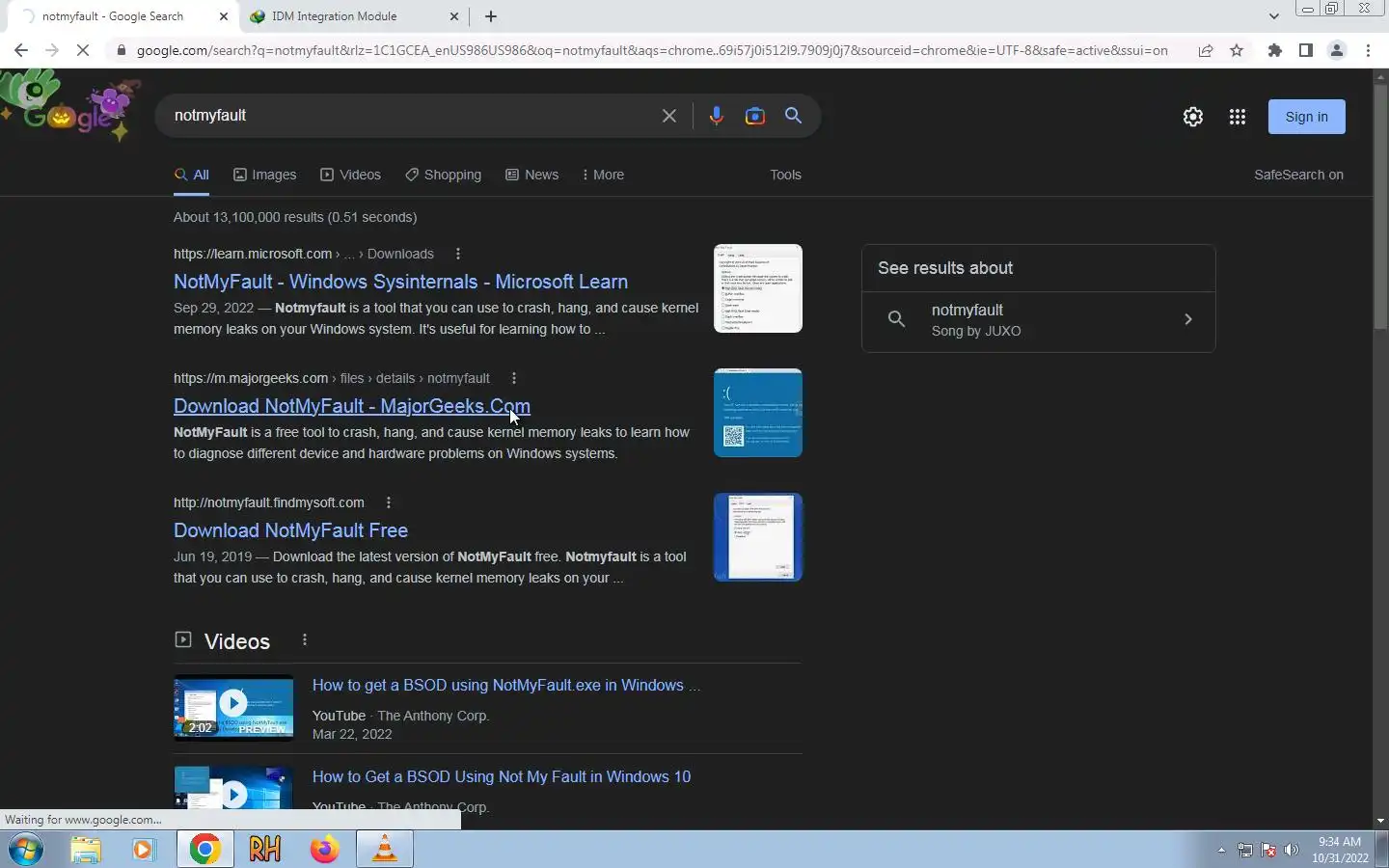Click the https://learn.microsoft.com breadcrumb text

pos(253,254)
